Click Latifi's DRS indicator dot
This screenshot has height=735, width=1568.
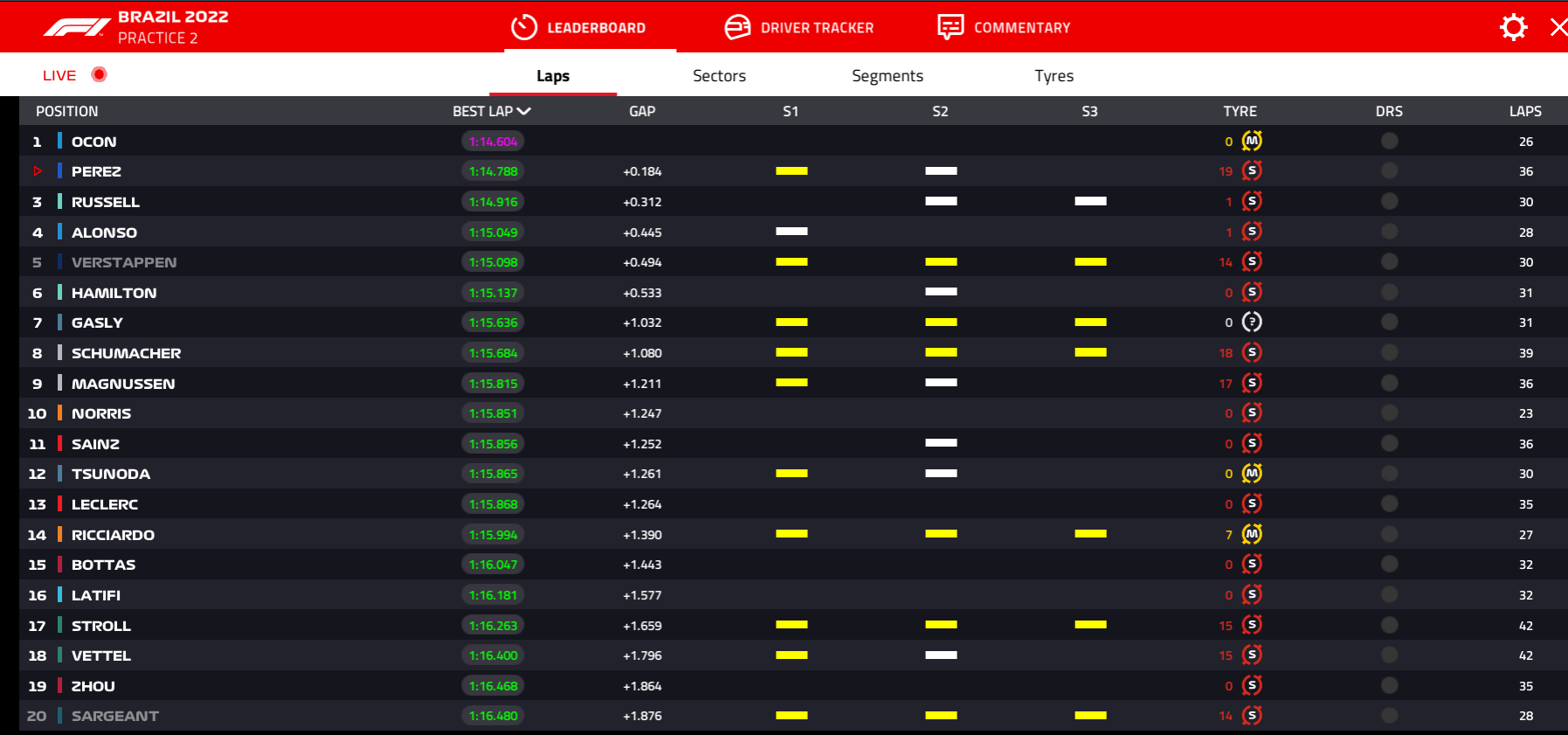point(1389,595)
